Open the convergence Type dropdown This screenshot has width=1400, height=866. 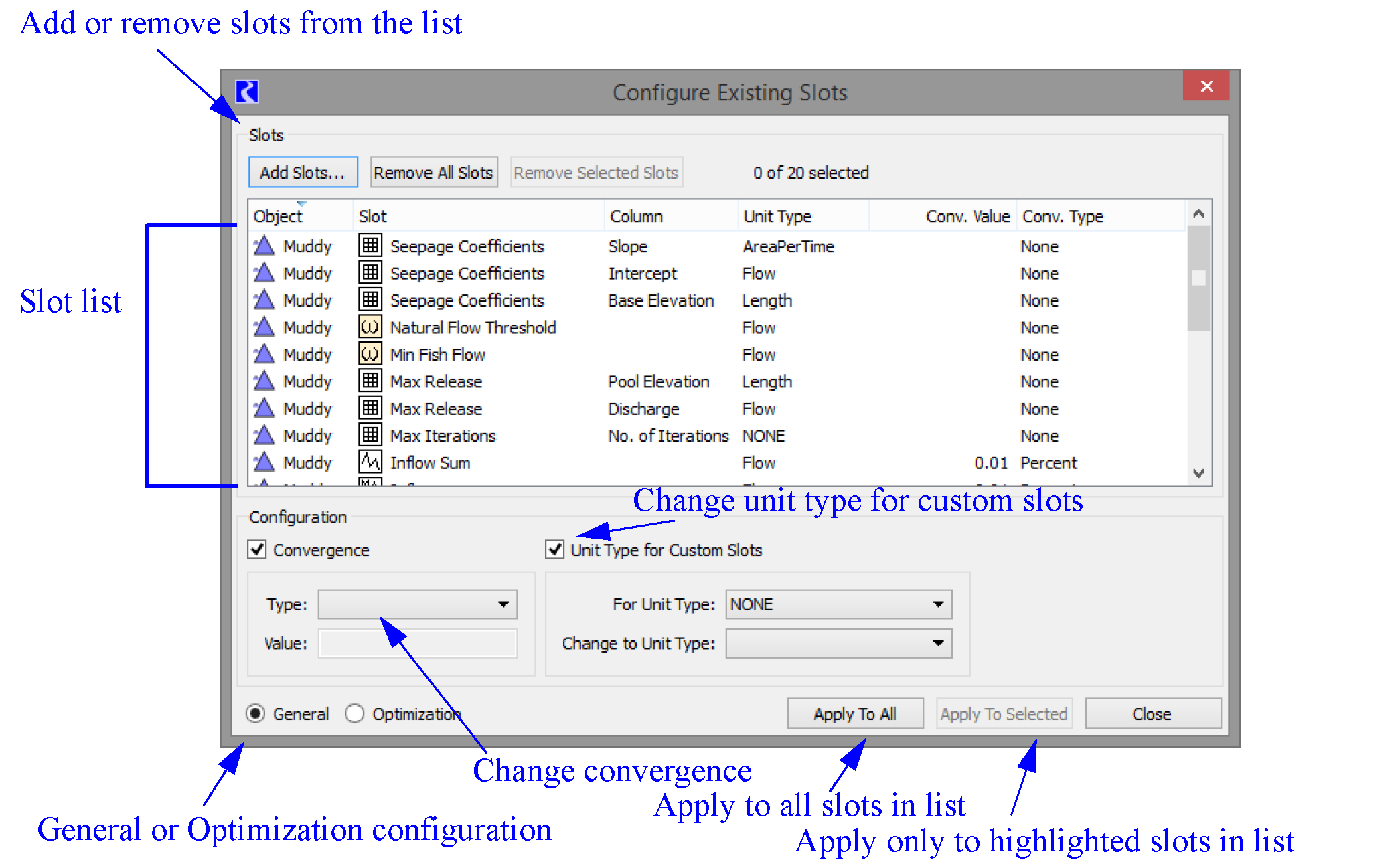click(x=418, y=604)
